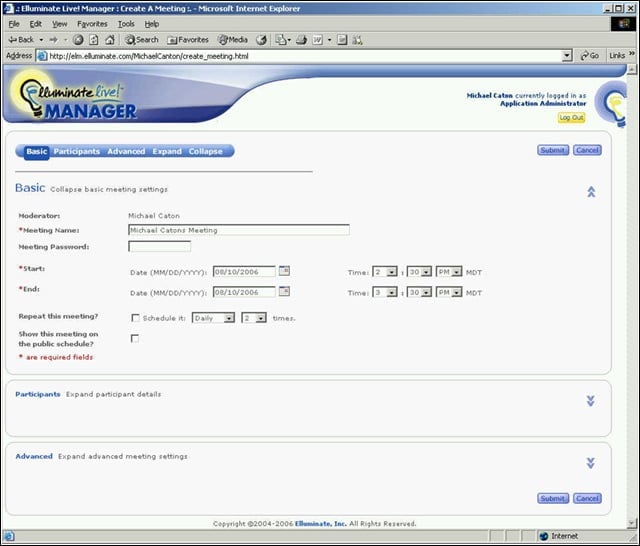This screenshot has height=546, width=640.
Task: Click the Edit with Word icon
Action: pyautogui.click(x=318, y=40)
